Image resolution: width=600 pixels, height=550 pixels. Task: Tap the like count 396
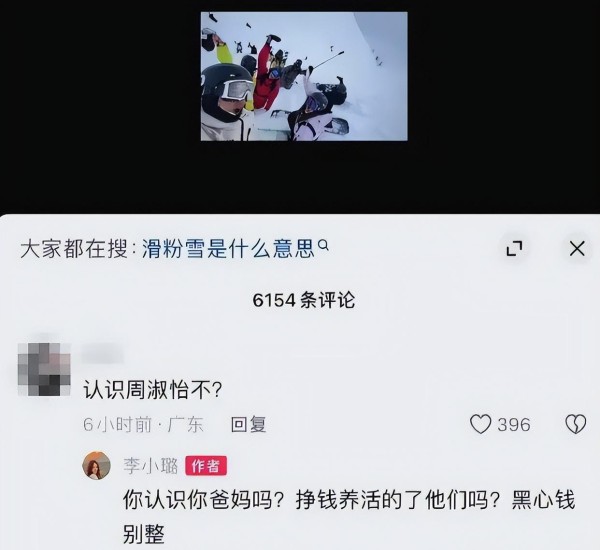click(x=514, y=424)
